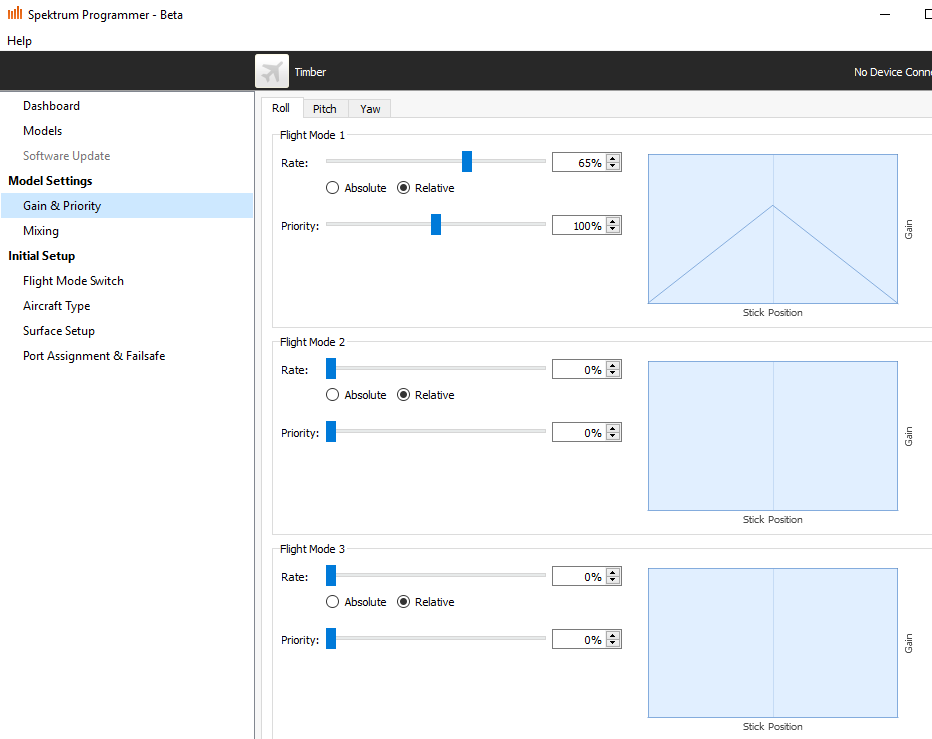The width and height of the screenshot is (932, 739).
Task: Open Flight Mode Switch setup
Action: coord(73,281)
